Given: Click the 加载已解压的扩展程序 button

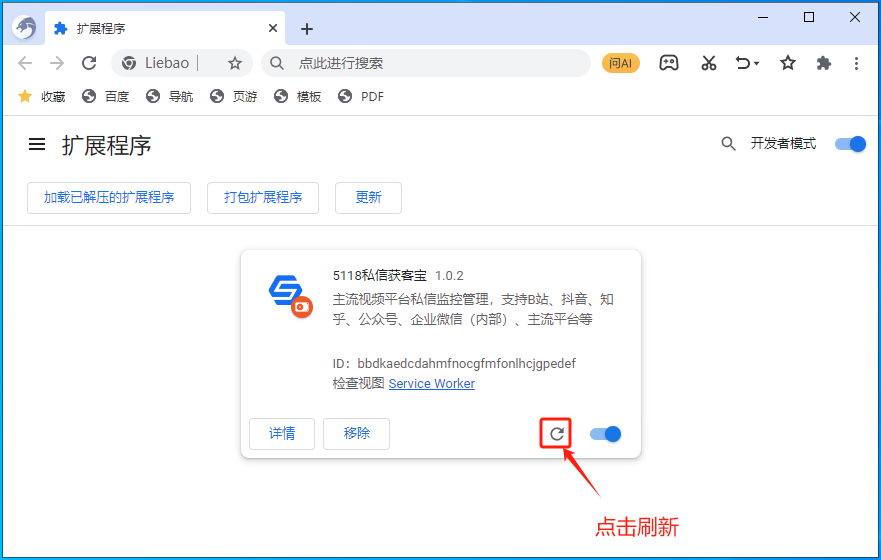Looking at the screenshot, I should (x=108, y=198).
